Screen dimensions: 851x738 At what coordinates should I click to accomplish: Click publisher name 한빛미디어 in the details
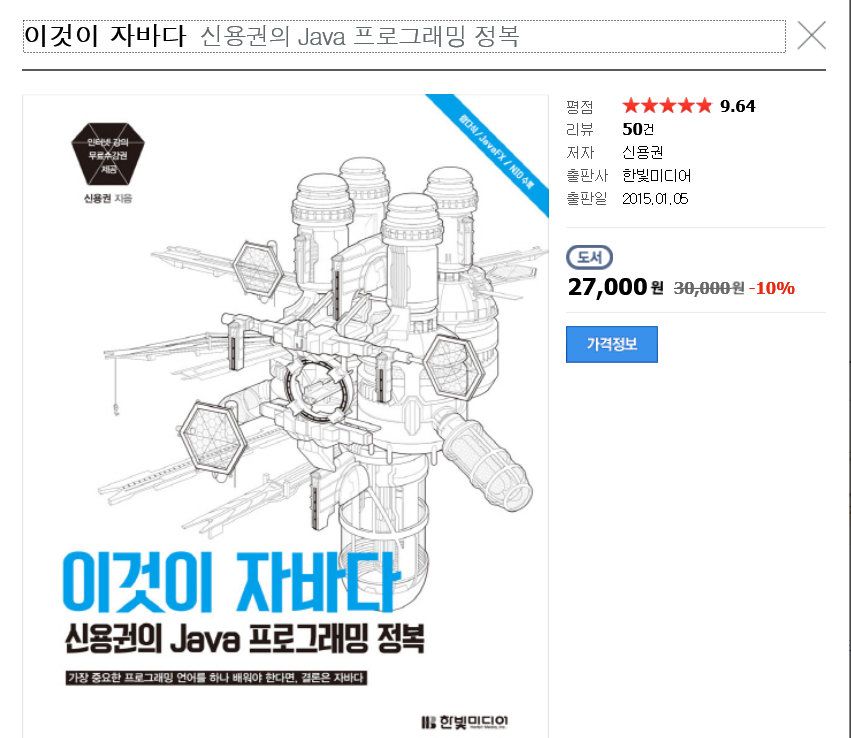point(656,175)
